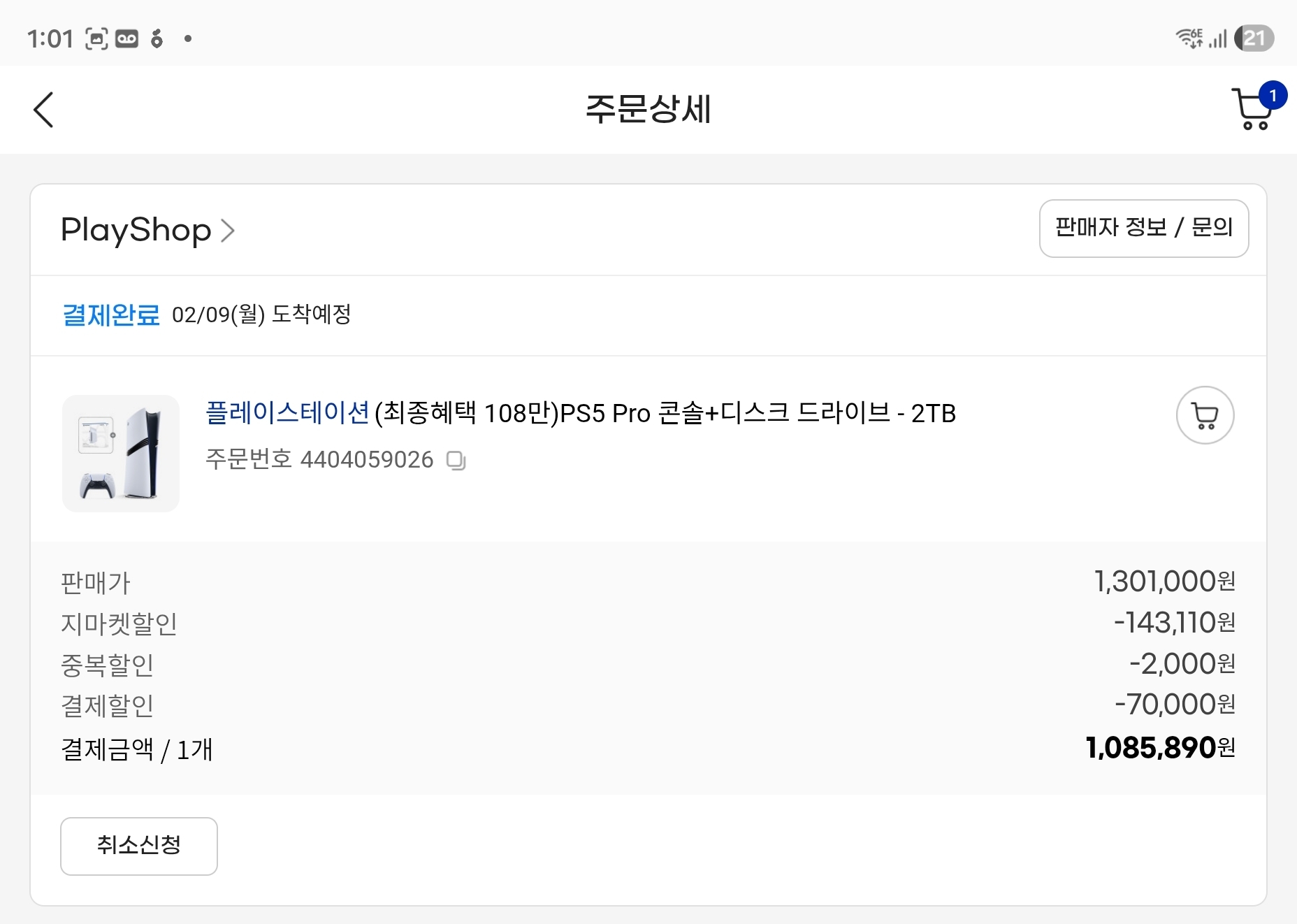1297x924 pixels.
Task: Open the PS5 Pro product thumbnail
Action: point(121,453)
